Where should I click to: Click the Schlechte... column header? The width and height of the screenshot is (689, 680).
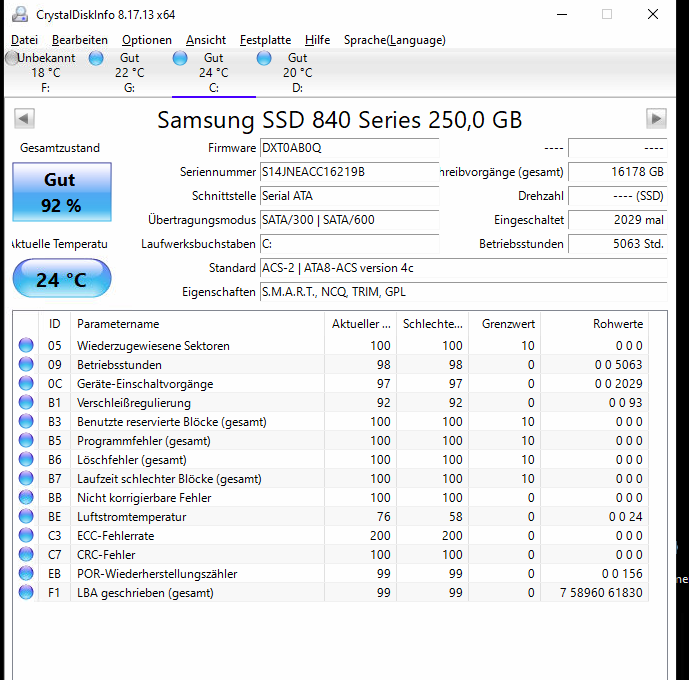[432, 324]
